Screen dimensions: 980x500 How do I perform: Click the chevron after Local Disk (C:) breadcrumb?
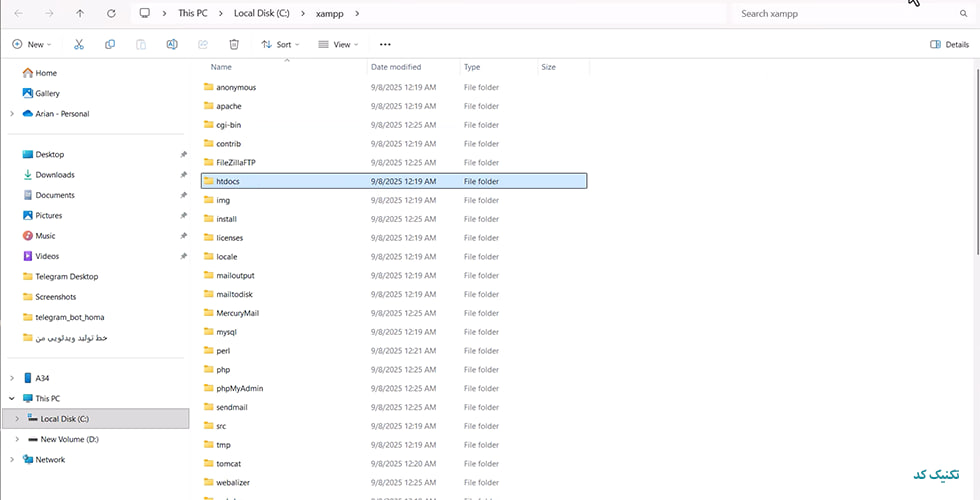(x=302, y=13)
